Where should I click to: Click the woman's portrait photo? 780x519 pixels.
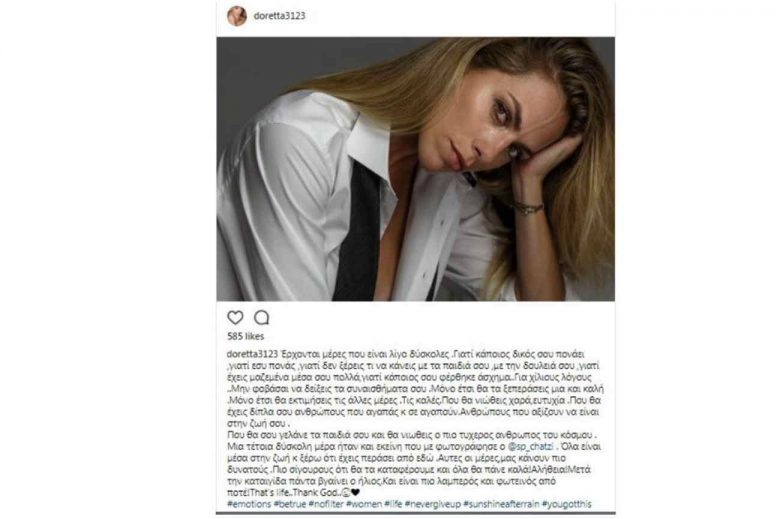coord(416,169)
